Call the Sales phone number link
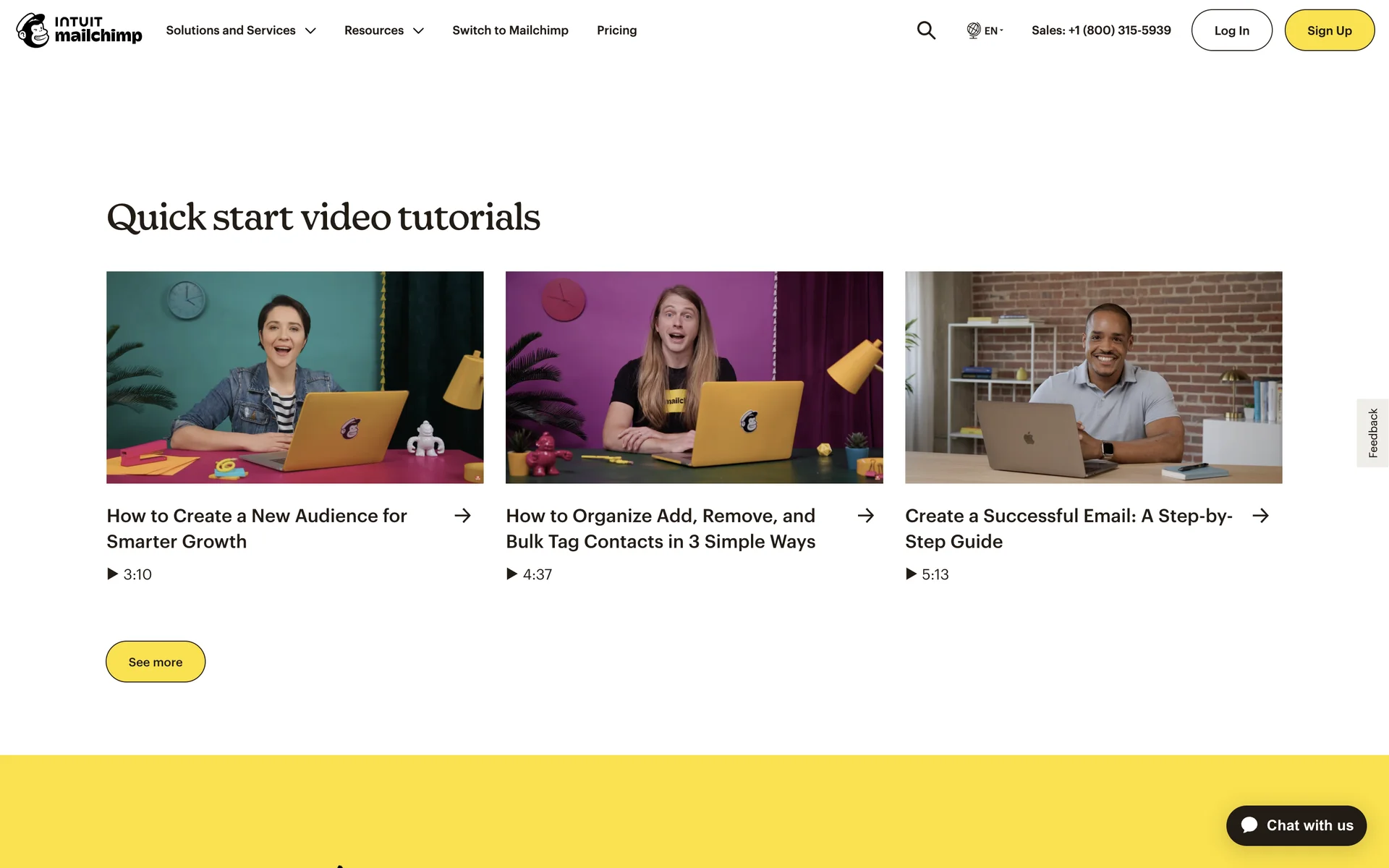The width and height of the screenshot is (1389, 868). click(x=1100, y=30)
